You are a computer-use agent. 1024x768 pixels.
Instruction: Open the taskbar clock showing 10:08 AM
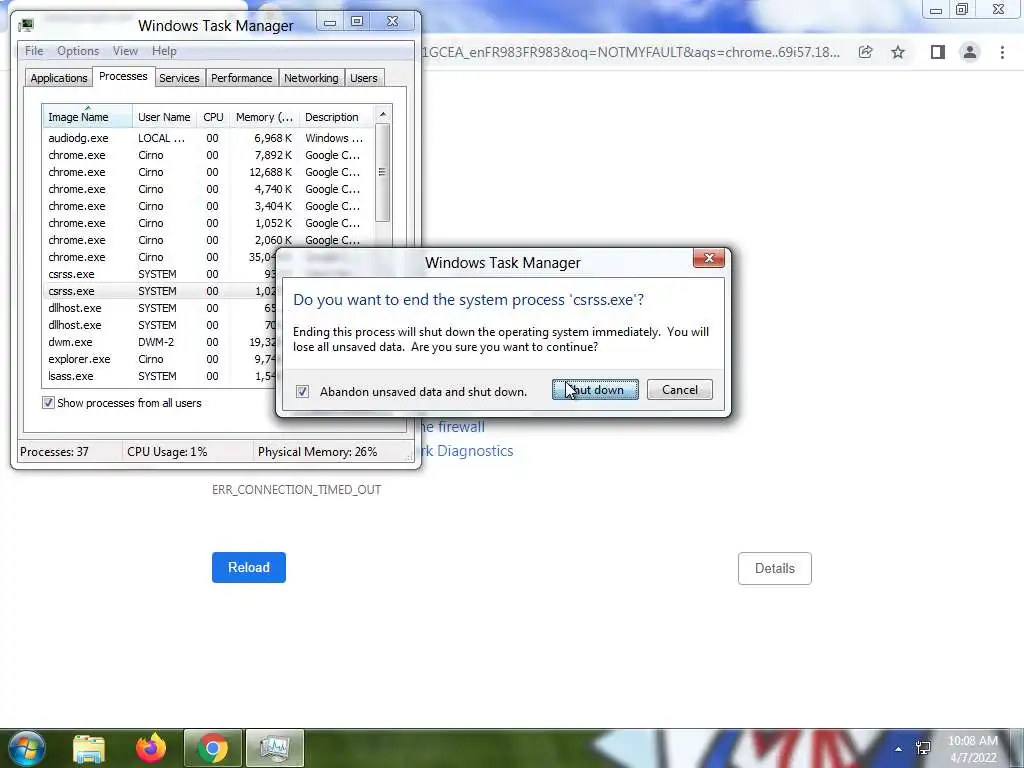pos(972,749)
